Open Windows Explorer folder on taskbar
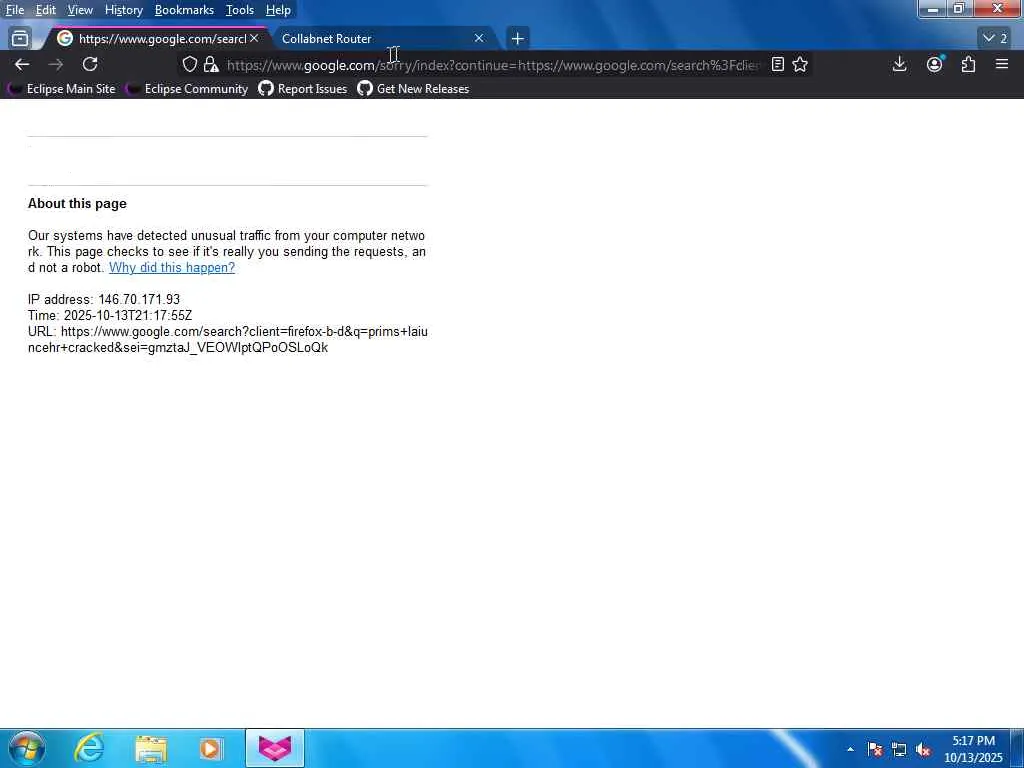Screen dimensions: 1024x768 point(151,748)
